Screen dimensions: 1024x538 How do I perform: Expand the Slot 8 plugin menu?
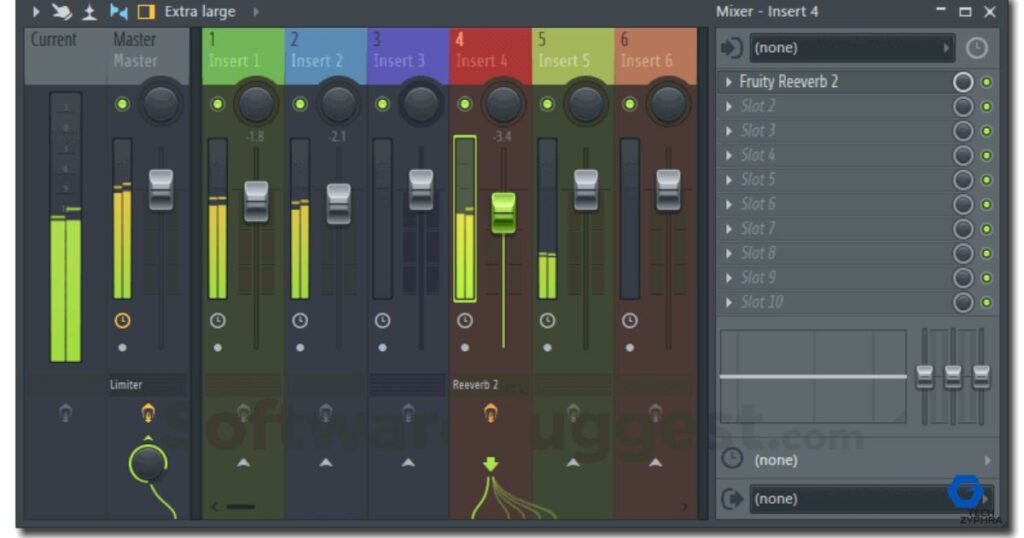coord(729,253)
